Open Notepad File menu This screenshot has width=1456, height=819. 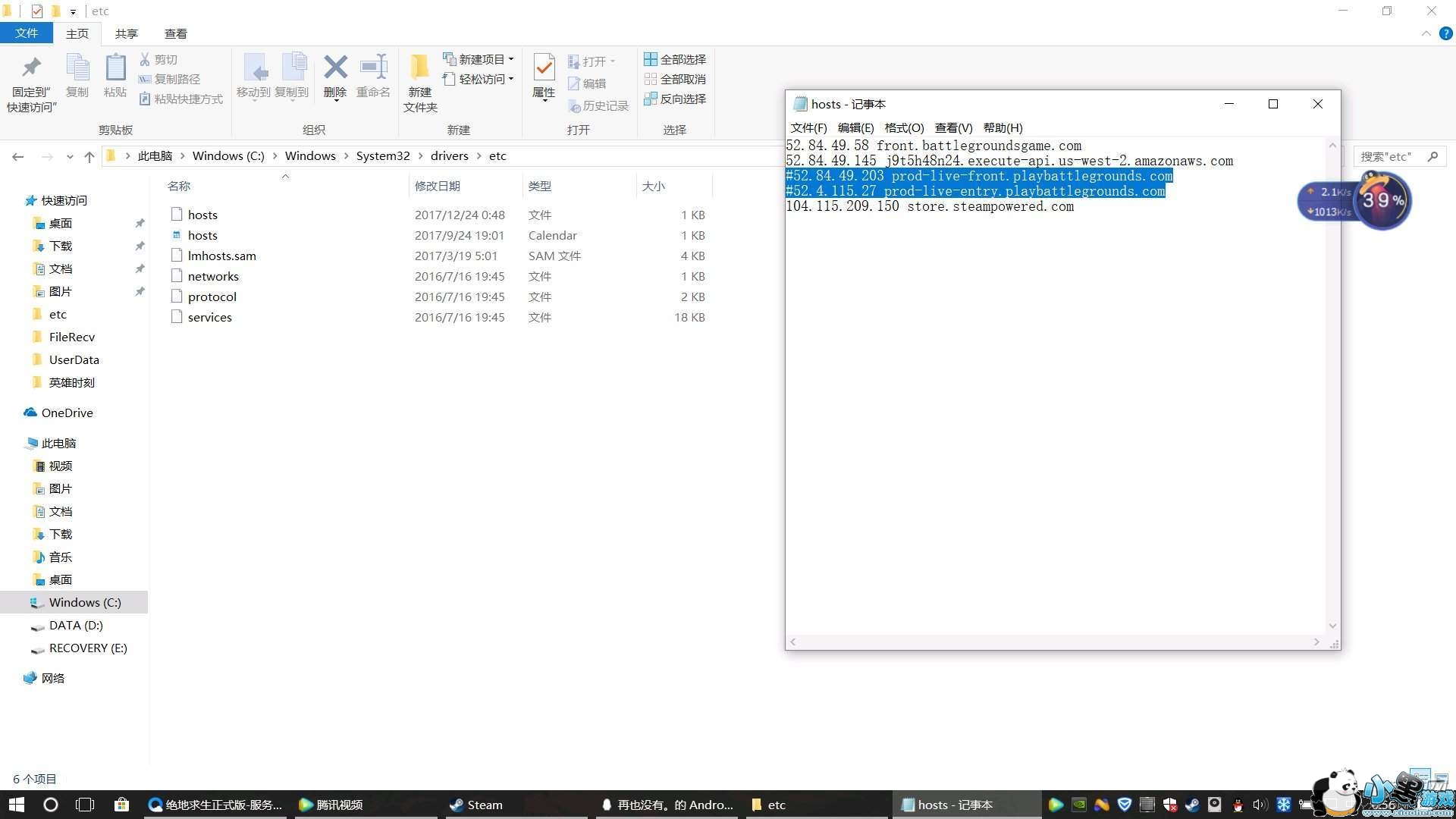[x=808, y=127]
